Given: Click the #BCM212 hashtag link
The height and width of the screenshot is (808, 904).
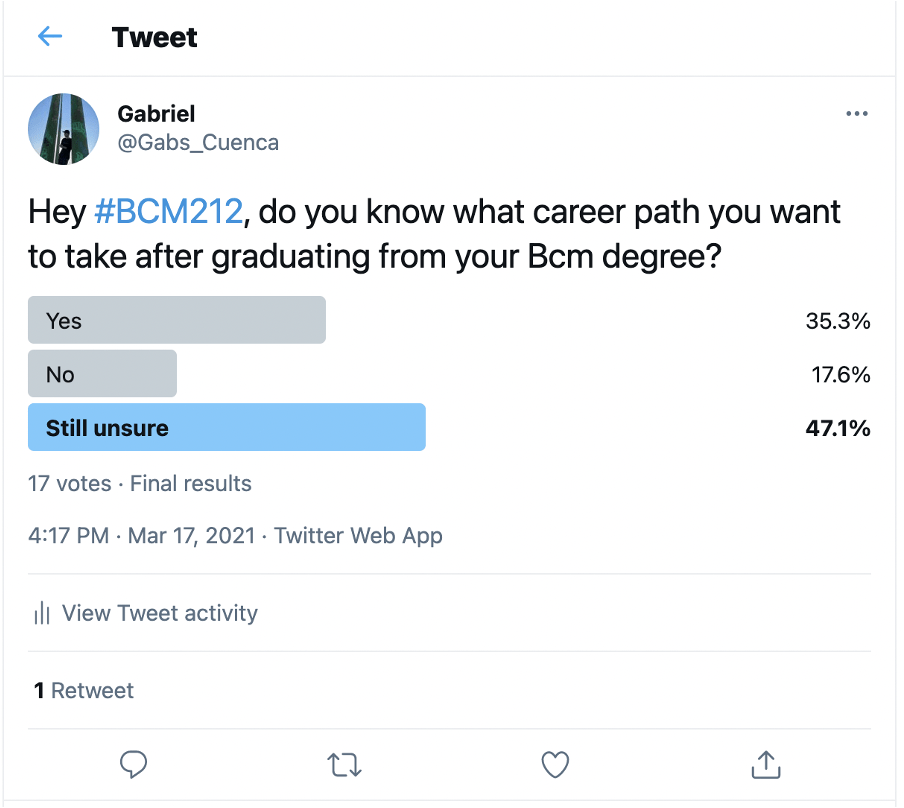Looking at the screenshot, I should (168, 212).
